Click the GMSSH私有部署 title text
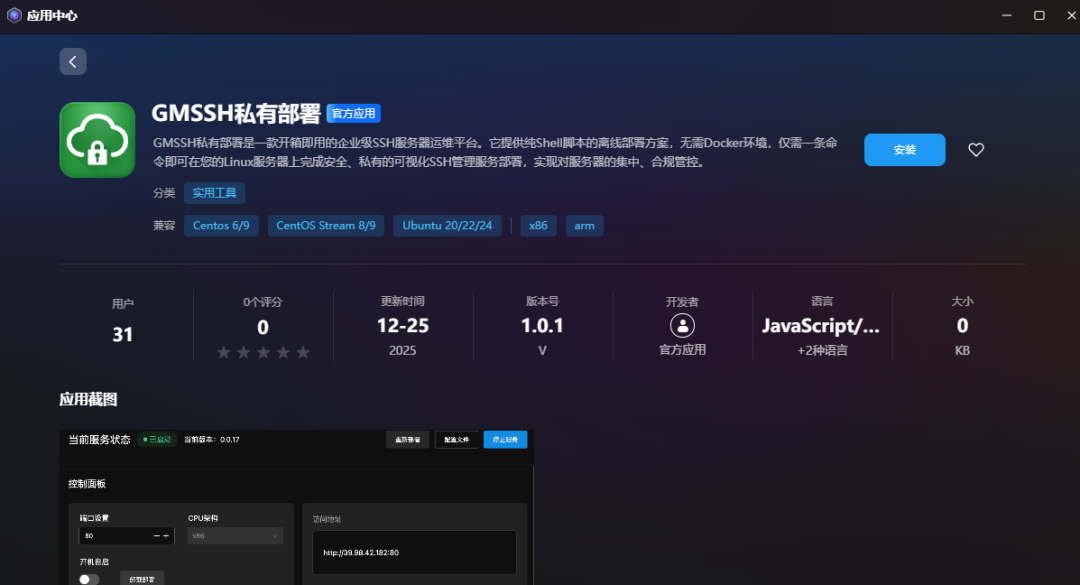Screen dimensions: 1080x585 pos(236,113)
